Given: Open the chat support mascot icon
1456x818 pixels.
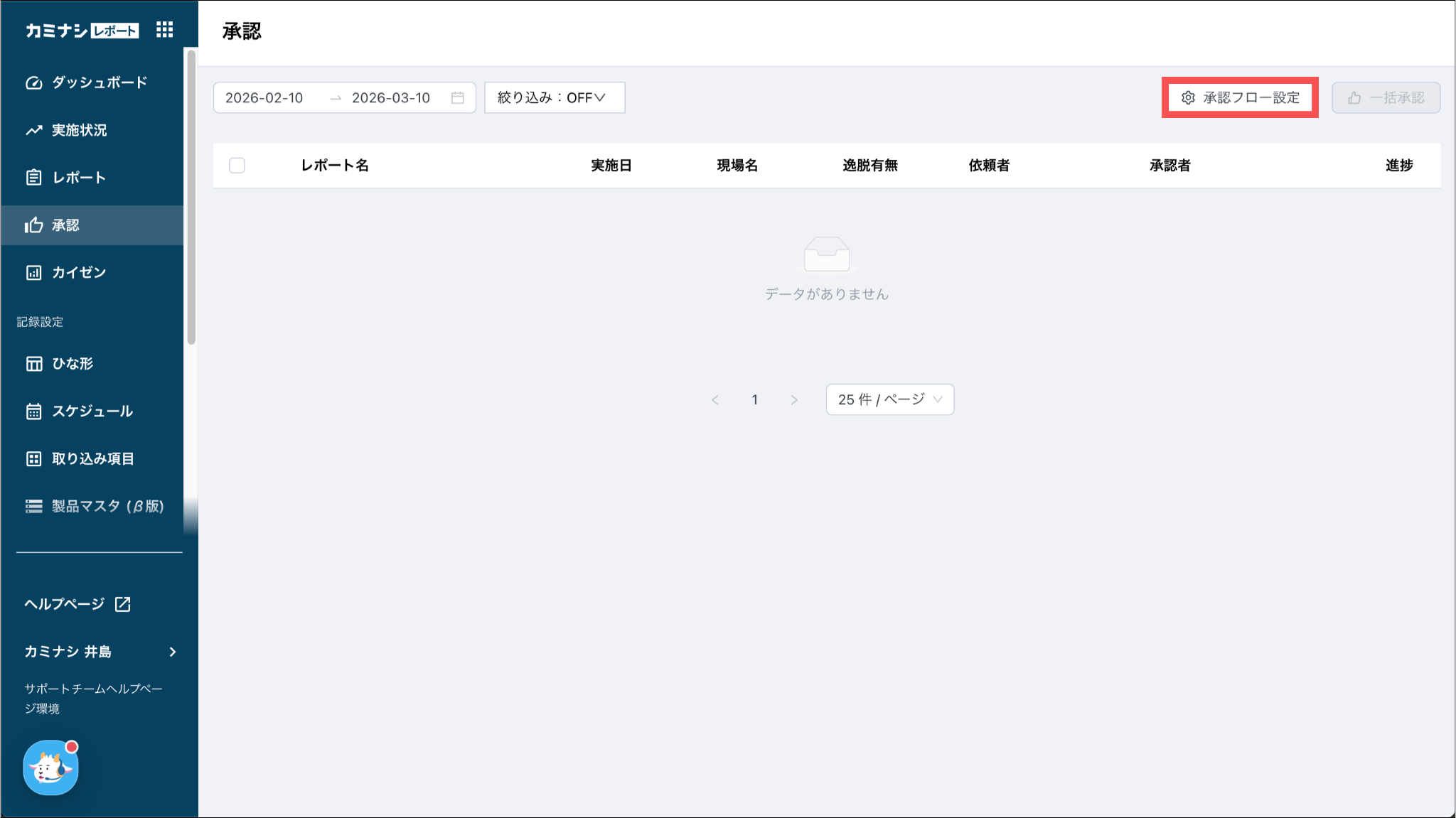Looking at the screenshot, I should click(50, 768).
